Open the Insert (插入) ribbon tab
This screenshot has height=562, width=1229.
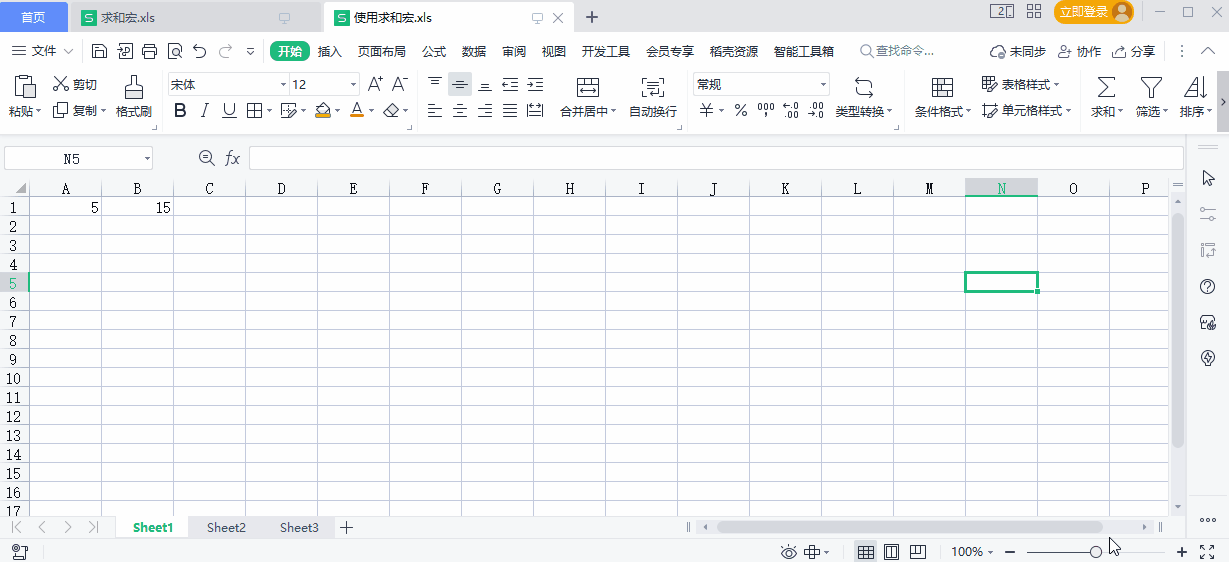click(330, 52)
